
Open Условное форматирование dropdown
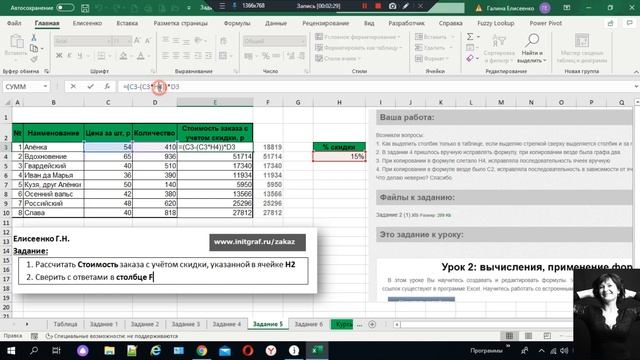tap(358, 37)
